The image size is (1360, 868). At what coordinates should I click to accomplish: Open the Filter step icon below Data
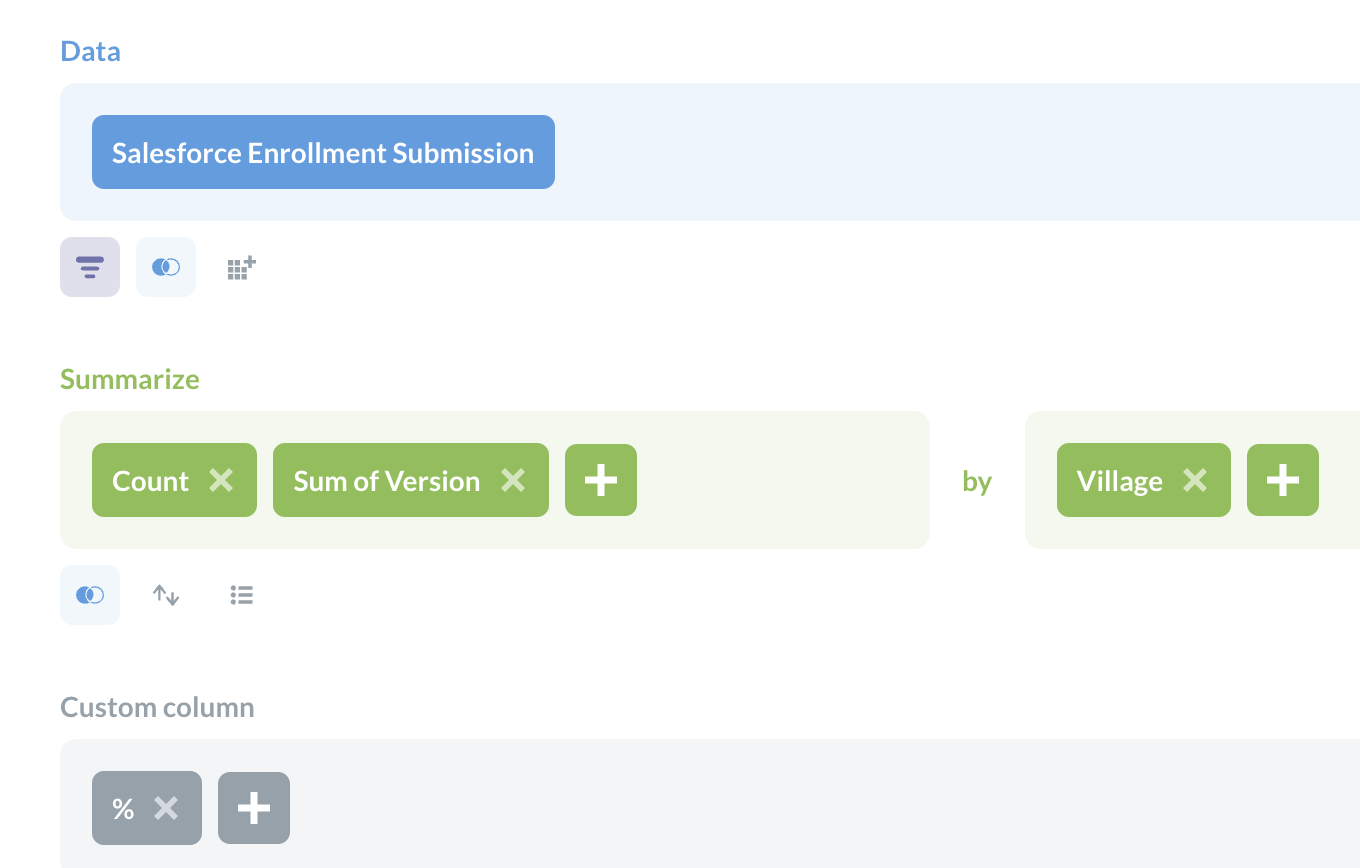tap(89, 267)
